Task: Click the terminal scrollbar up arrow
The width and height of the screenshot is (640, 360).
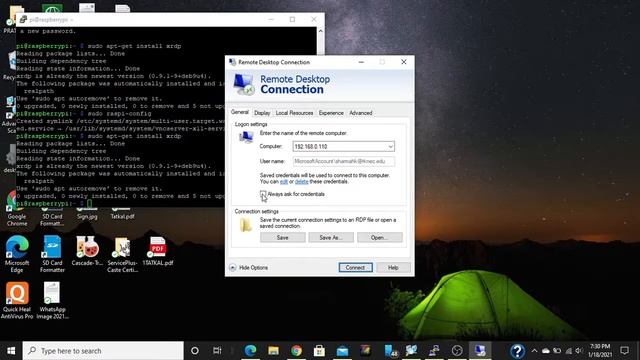Action: 320,31
